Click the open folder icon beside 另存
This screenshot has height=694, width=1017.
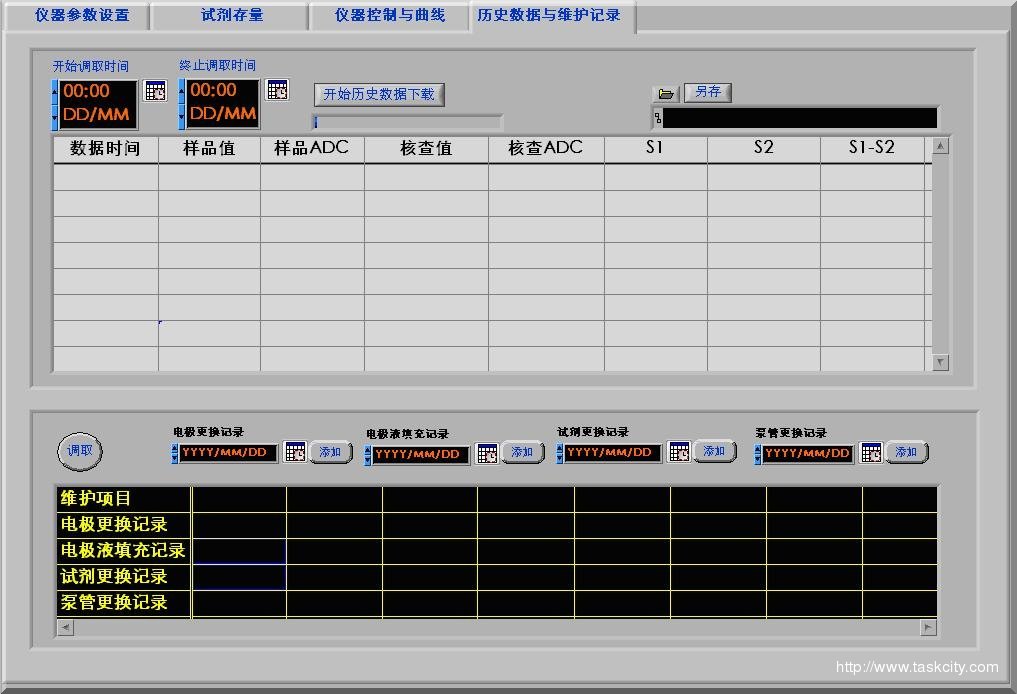(x=666, y=94)
